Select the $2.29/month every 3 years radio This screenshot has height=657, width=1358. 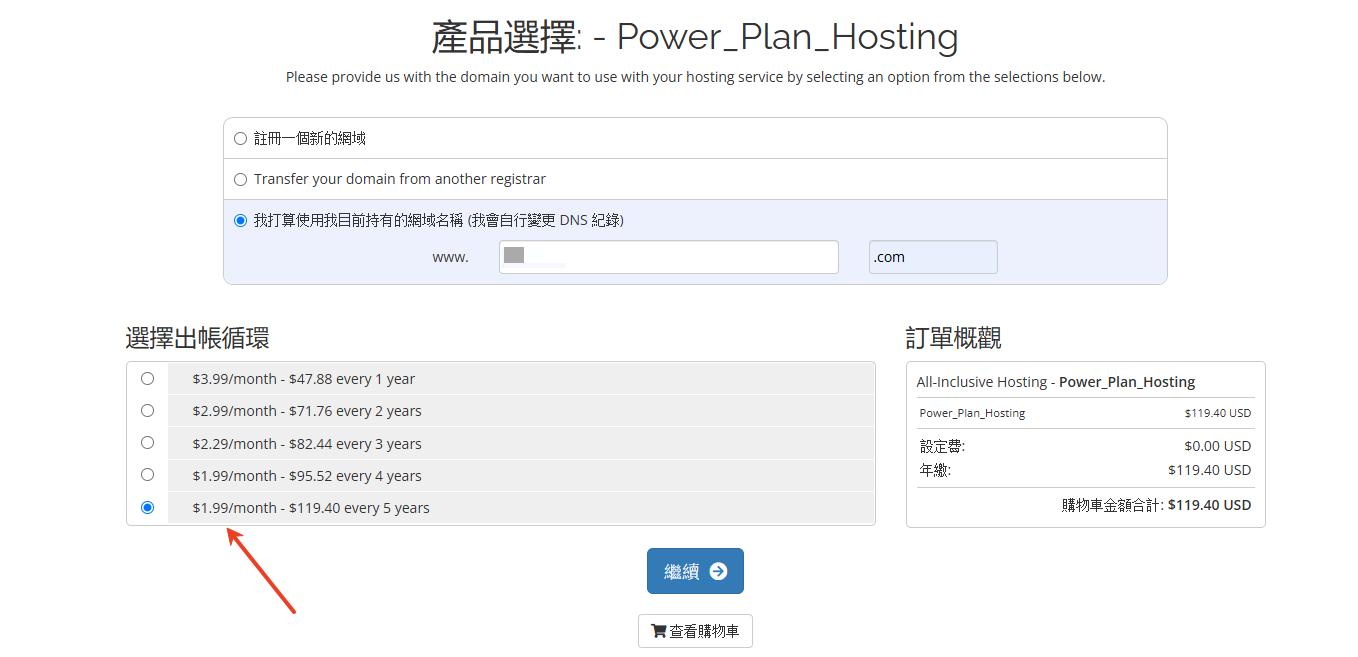click(148, 443)
